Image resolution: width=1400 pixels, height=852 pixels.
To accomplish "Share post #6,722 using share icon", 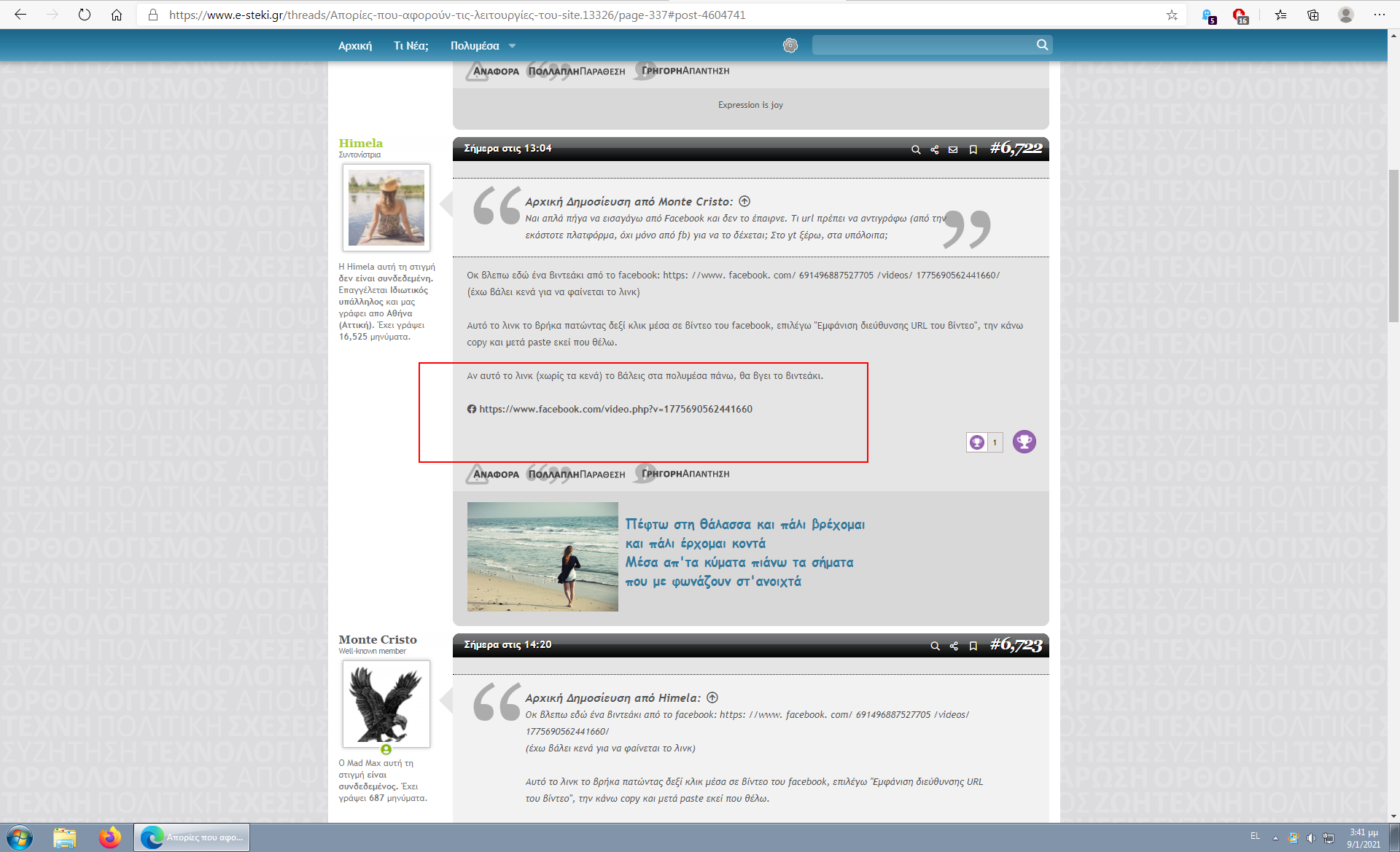I will coord(934,149).
